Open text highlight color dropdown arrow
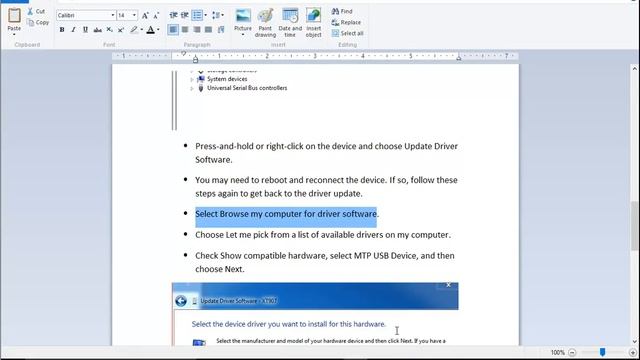 tap(142, 30)
